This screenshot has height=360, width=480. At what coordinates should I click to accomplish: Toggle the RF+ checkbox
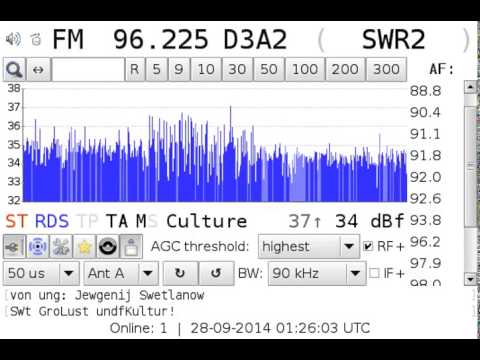[x=368, y=246]
